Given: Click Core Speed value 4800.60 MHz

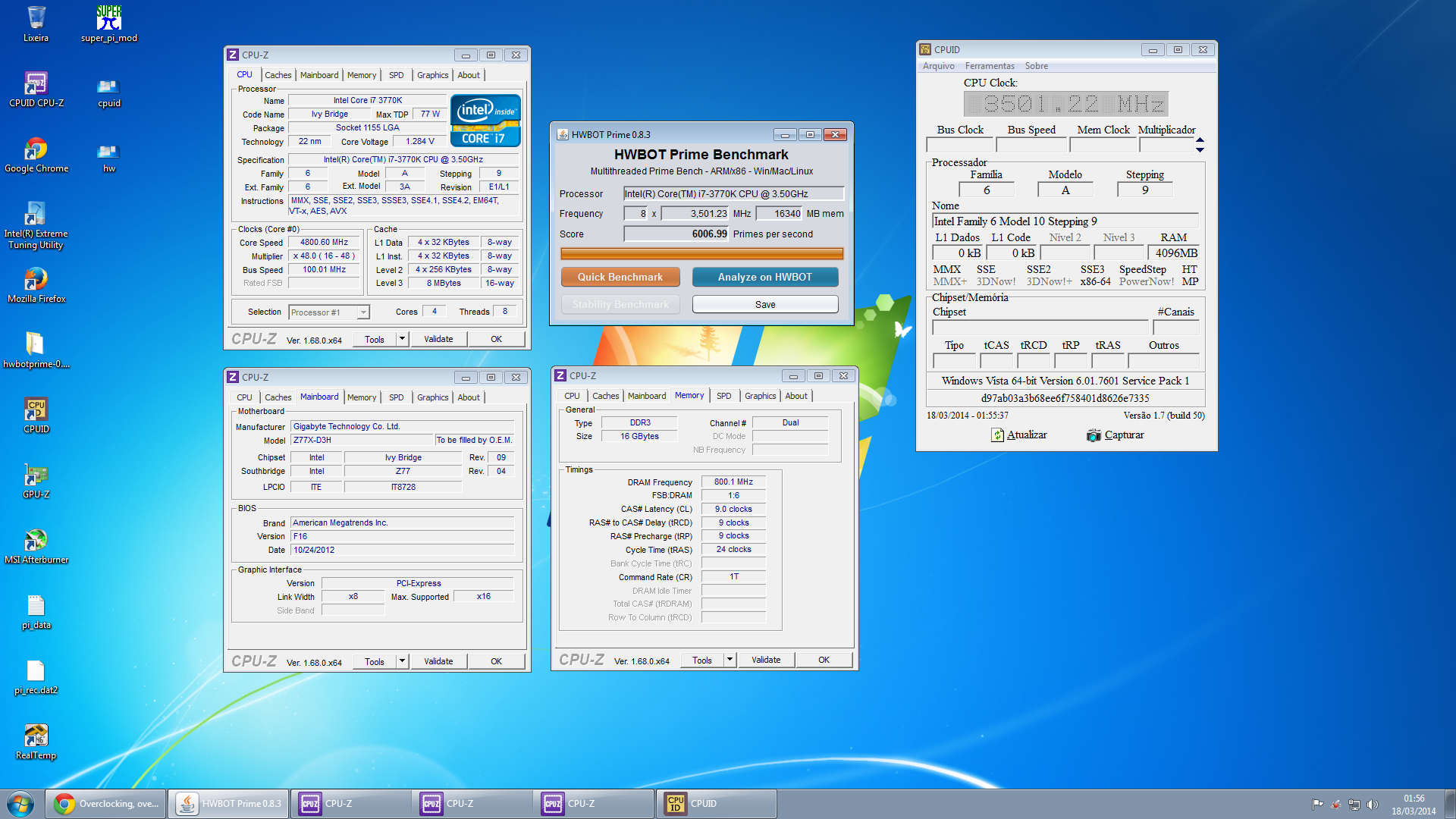Looking at the screenshot, I should (324, 243).
